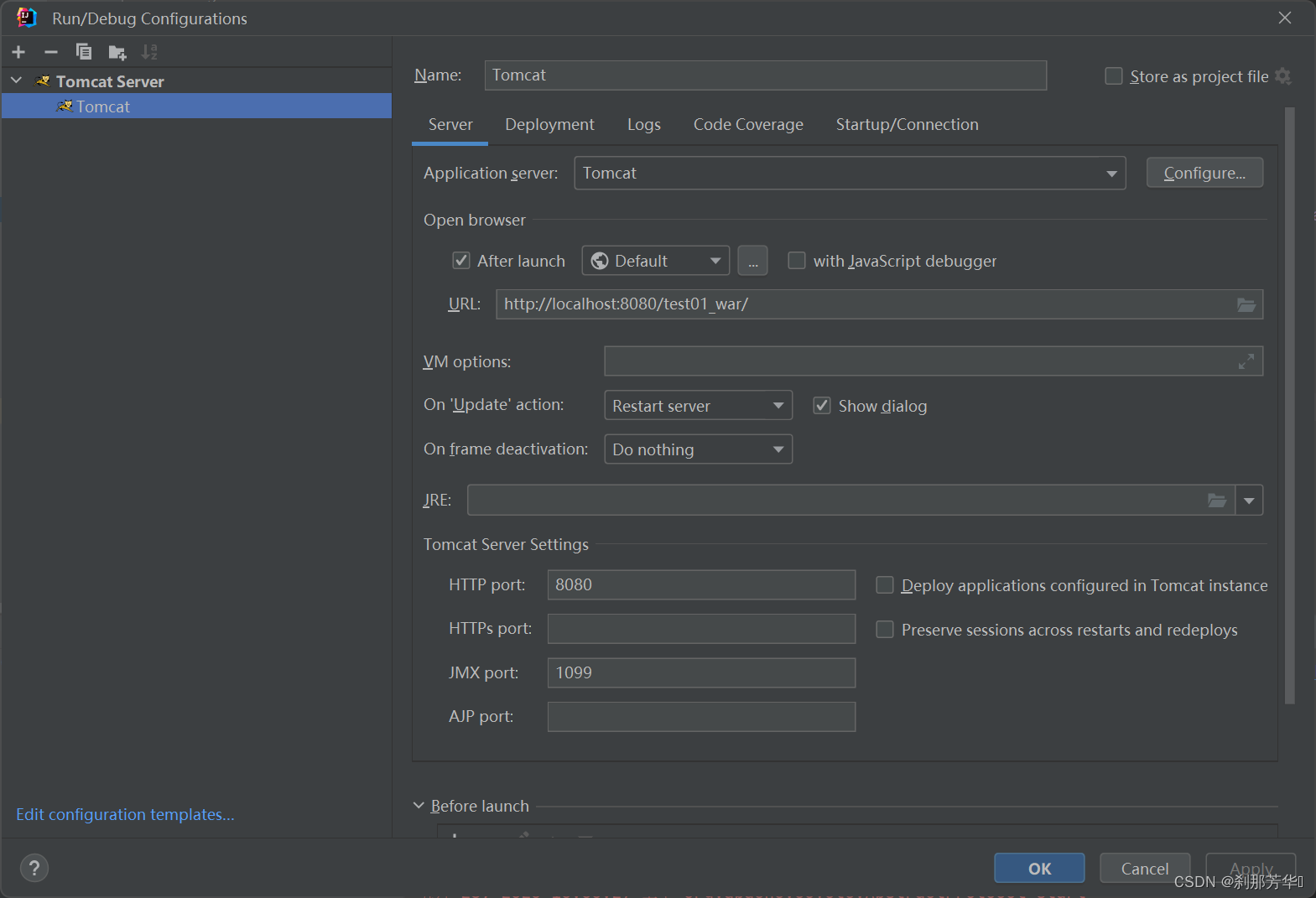Enable Preserve sessions across restarts and redeploys
This screenshot has width=1316, height=898.
pos(885,630)
